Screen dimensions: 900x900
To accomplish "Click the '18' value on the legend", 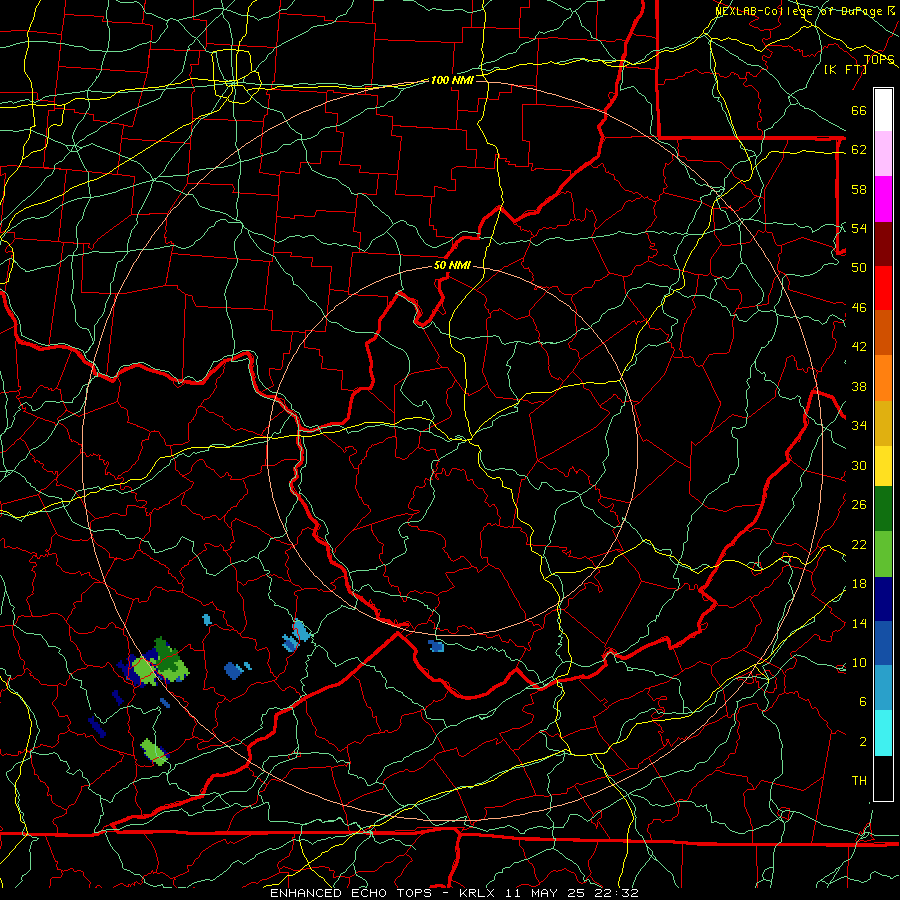I will (859, 584).
